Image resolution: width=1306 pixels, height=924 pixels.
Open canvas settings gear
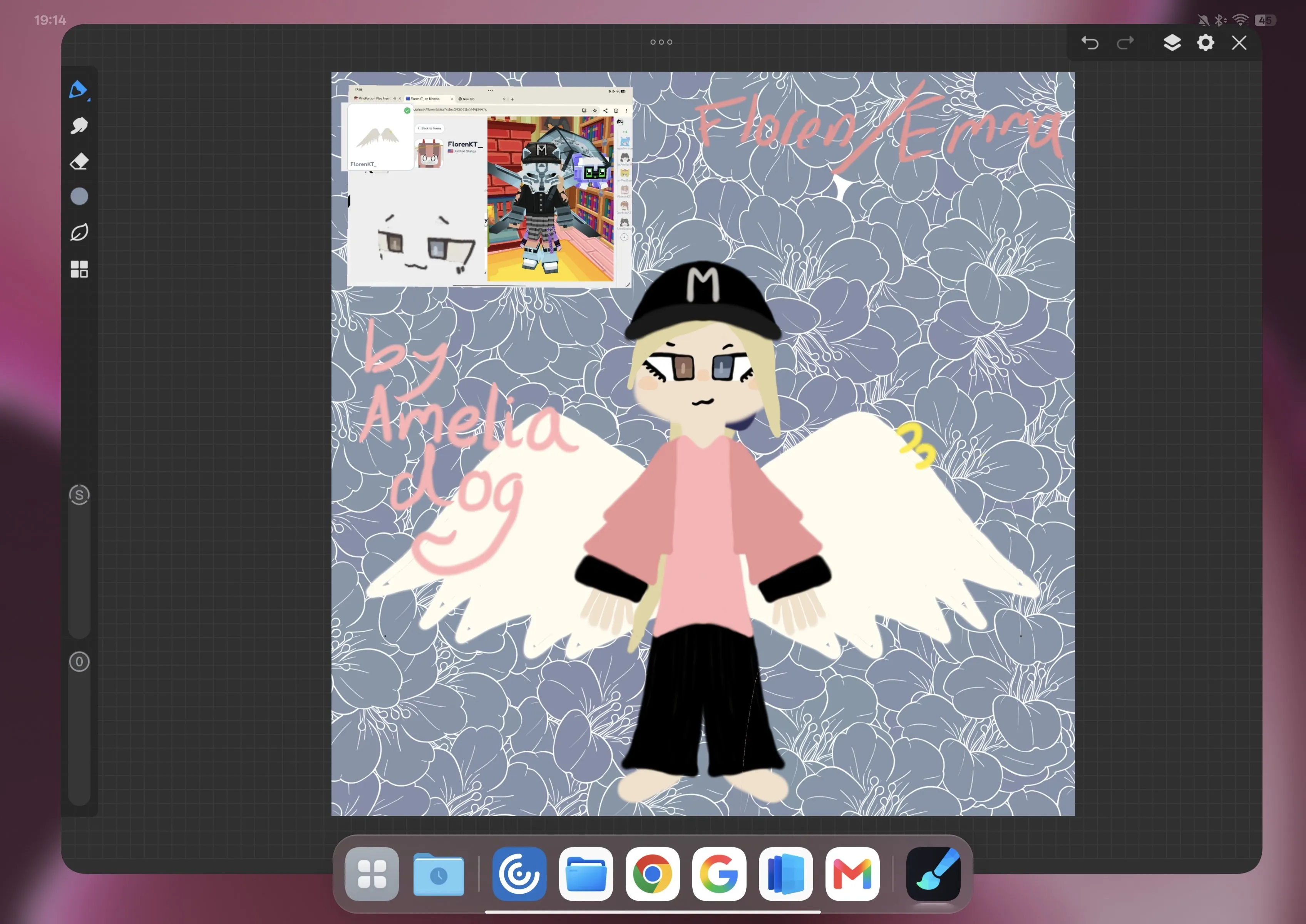[x=1205, y=43]
